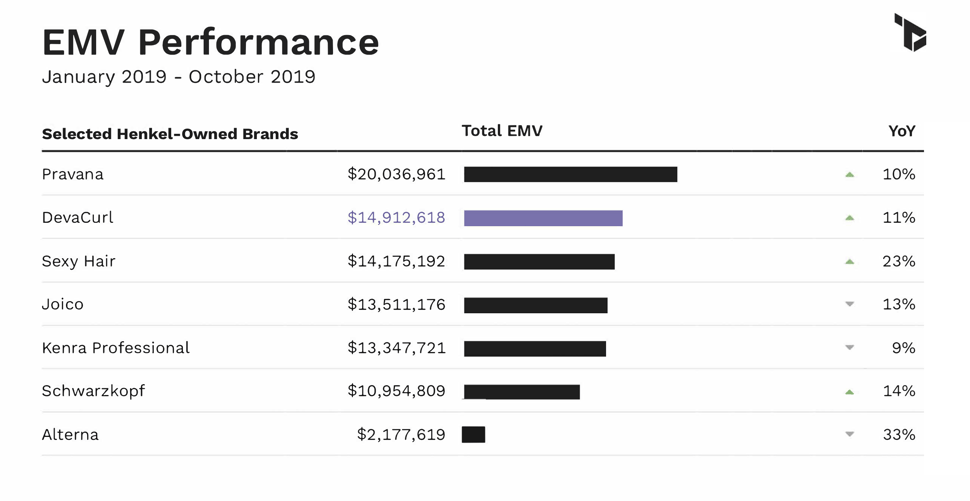Click Alterna's gray down arrow

(850, 435)
